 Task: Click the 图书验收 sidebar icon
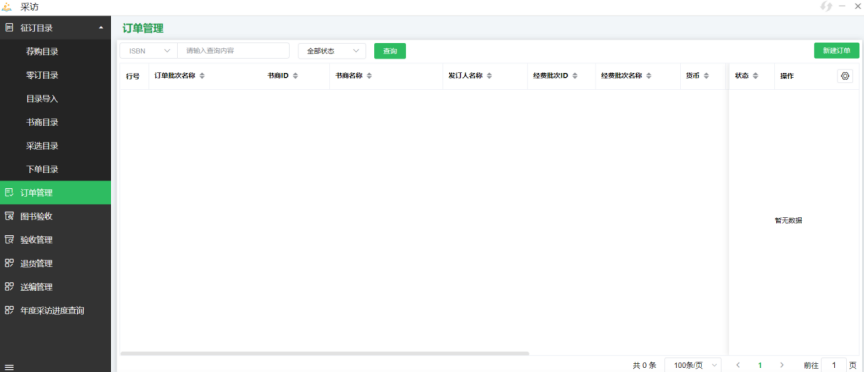point(9,216)
